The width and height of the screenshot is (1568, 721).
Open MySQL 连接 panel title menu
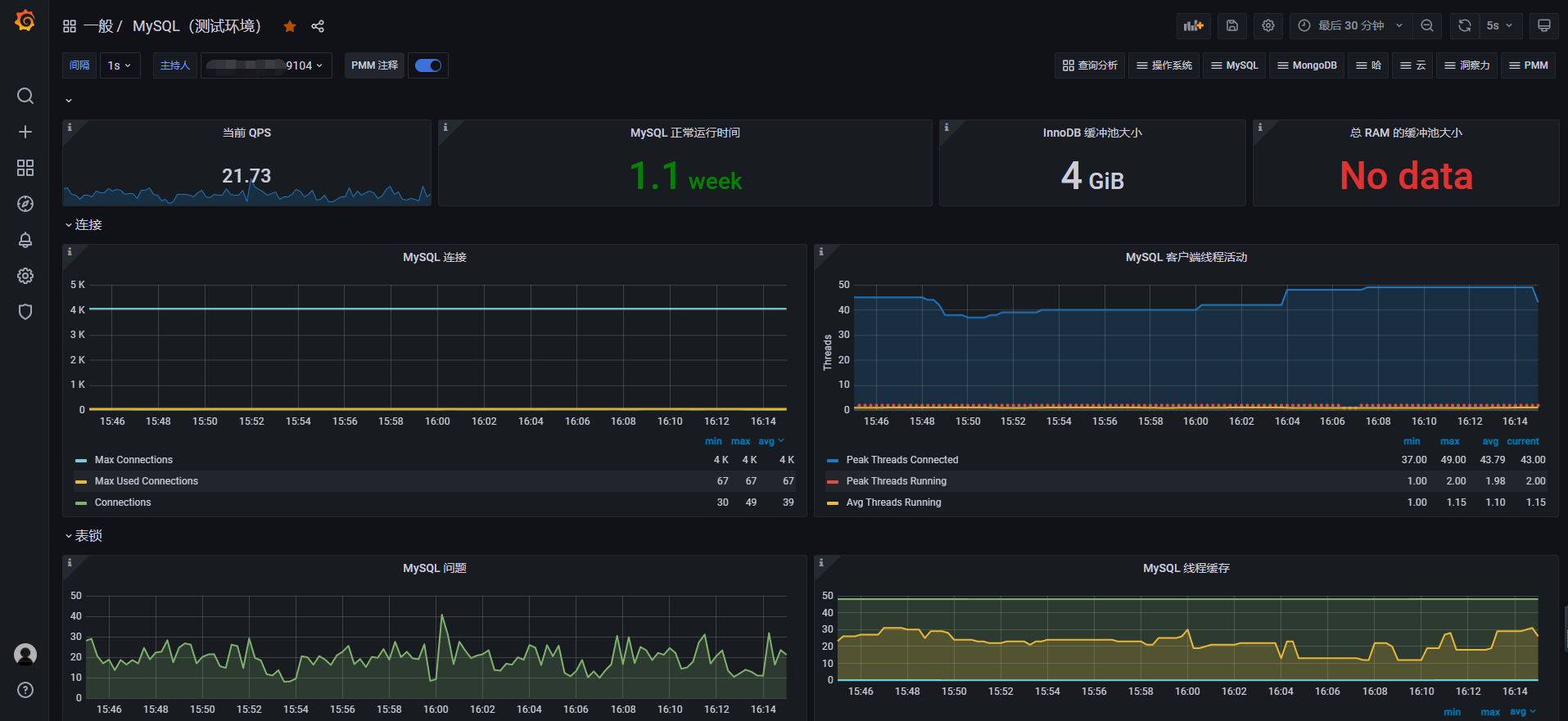[435, 257]
